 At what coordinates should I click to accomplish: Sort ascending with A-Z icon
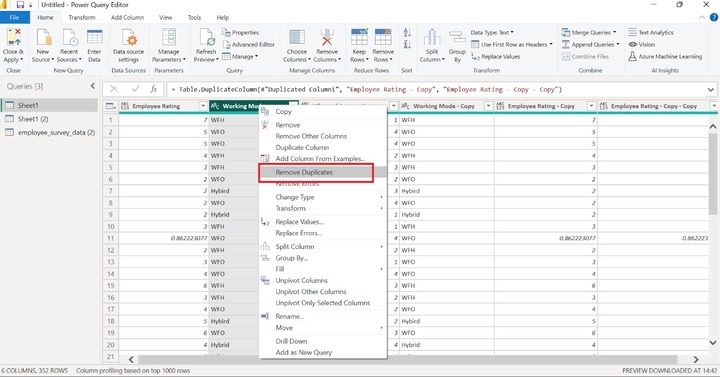[407, 33]
